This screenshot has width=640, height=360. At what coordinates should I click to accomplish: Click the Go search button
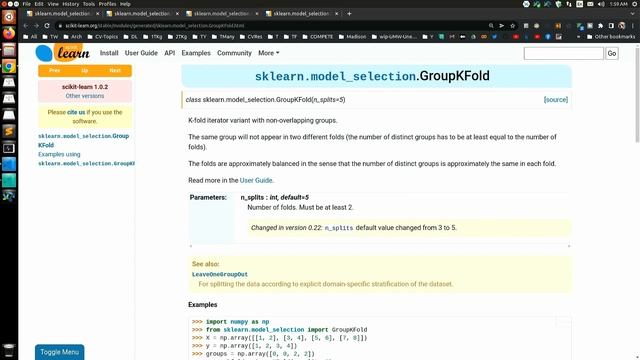611,53
